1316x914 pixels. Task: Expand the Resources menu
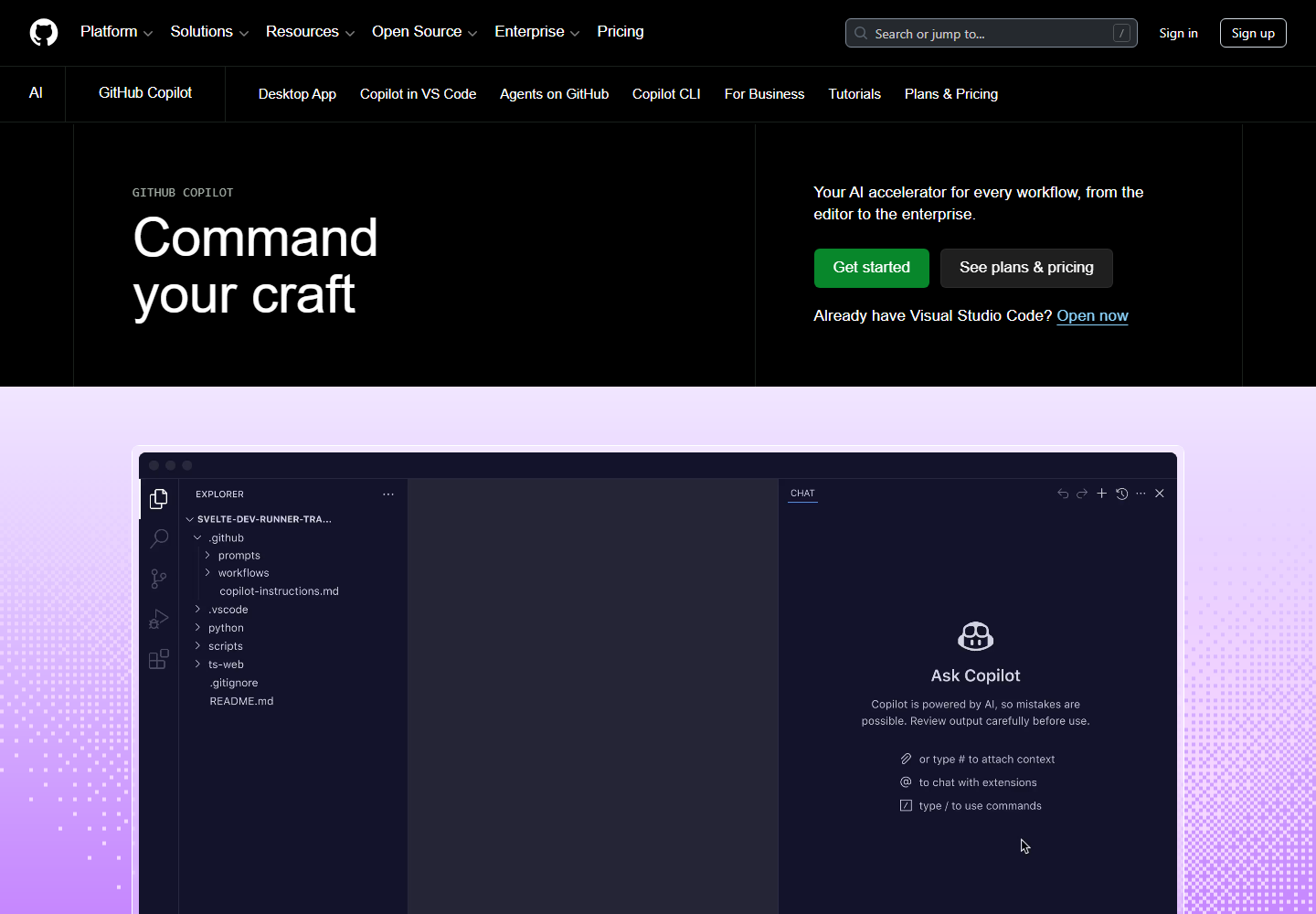pyautogui.click(x=310, y=32)
